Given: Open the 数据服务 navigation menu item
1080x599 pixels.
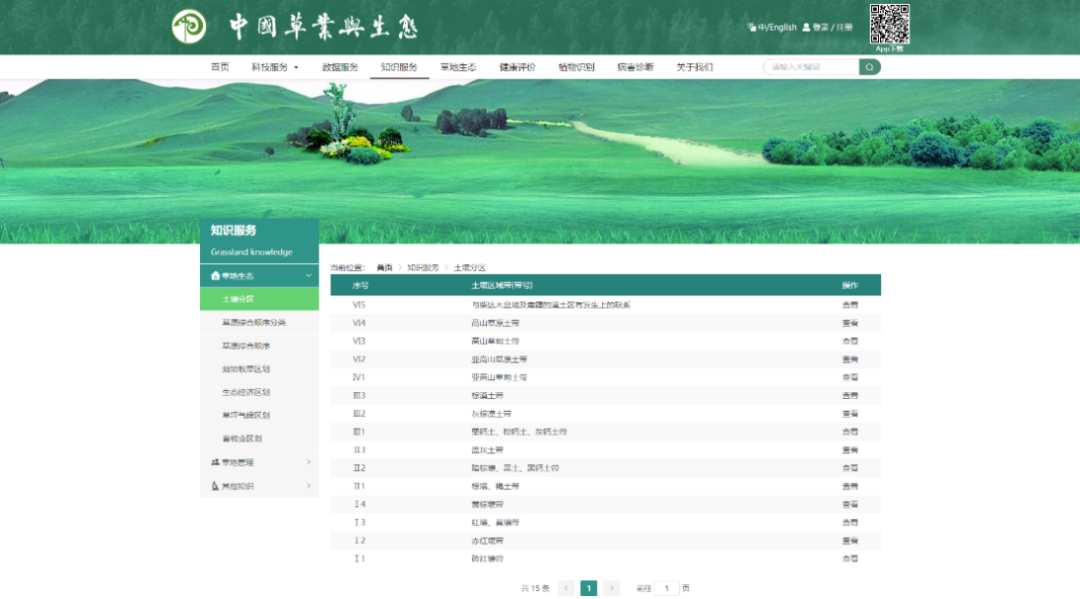Looking at the screenshot, I should [x=340, y=67].
